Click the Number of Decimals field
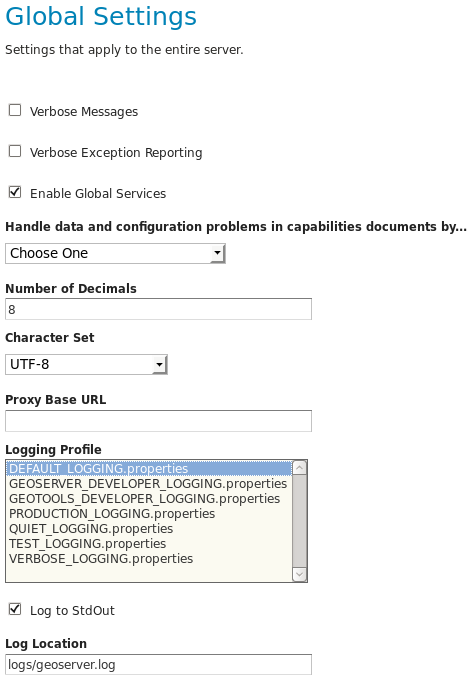 tap(158, 309)
